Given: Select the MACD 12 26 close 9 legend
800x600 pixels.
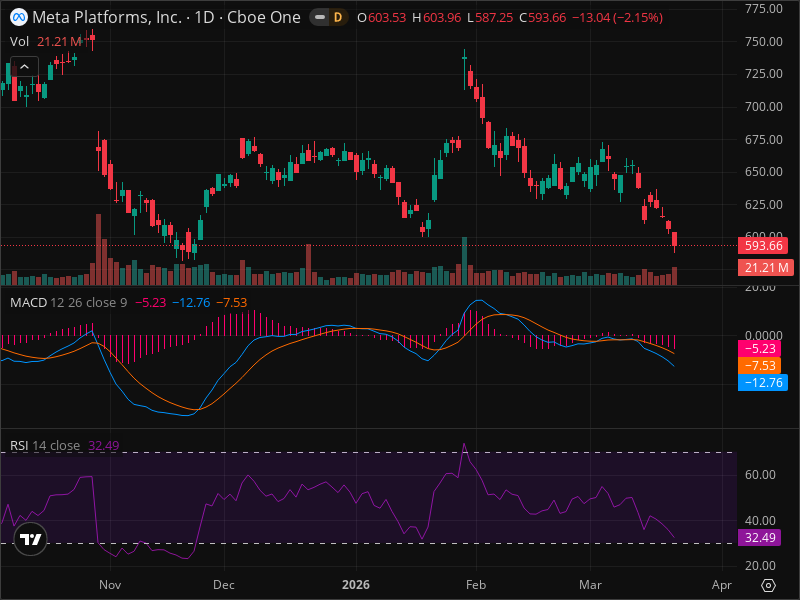Looking at the screenshot, I should pos(68,303).
